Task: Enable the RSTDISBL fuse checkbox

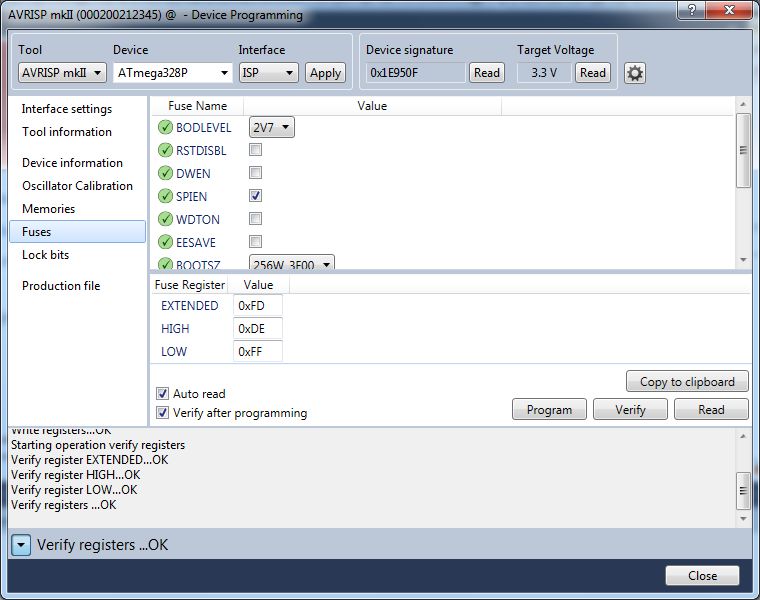Action: click(x=255, y=150)
